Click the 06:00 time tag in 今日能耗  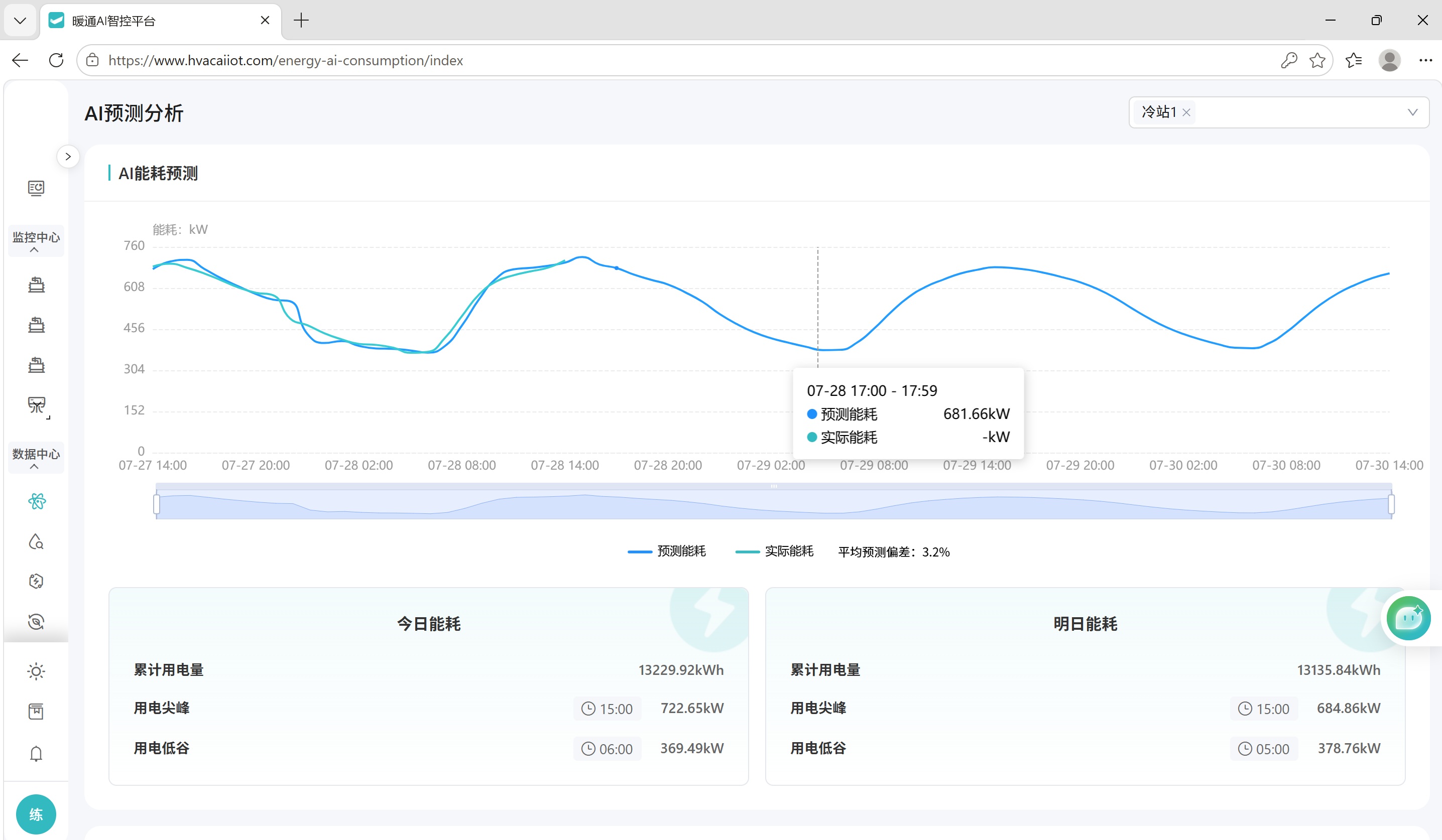click(x=607, y=749)
